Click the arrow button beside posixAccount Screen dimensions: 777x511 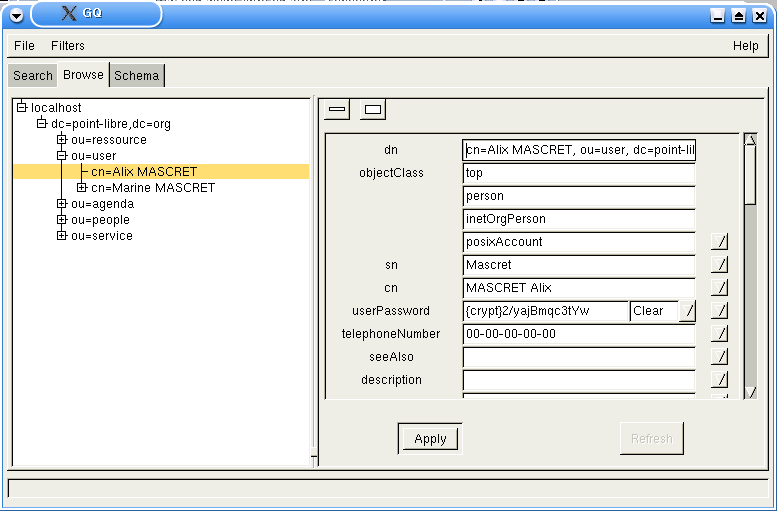[719, 241]
